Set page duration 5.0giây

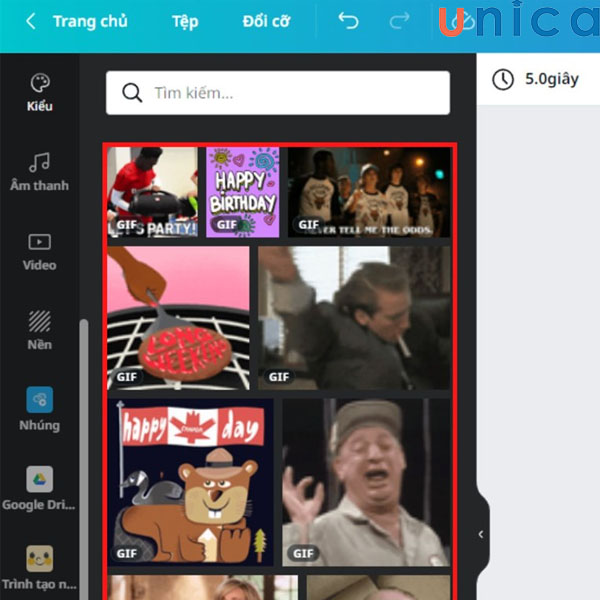552,80
